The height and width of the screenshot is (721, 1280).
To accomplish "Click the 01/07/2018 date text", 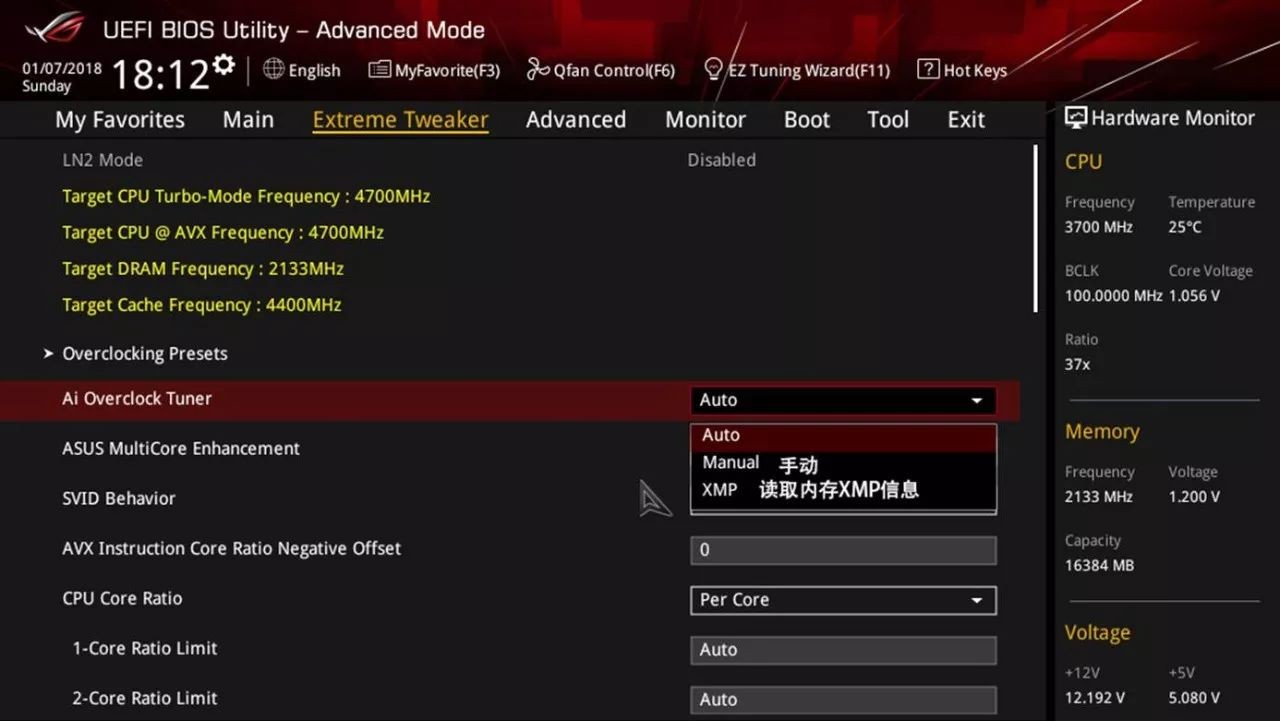I will 62,69.
